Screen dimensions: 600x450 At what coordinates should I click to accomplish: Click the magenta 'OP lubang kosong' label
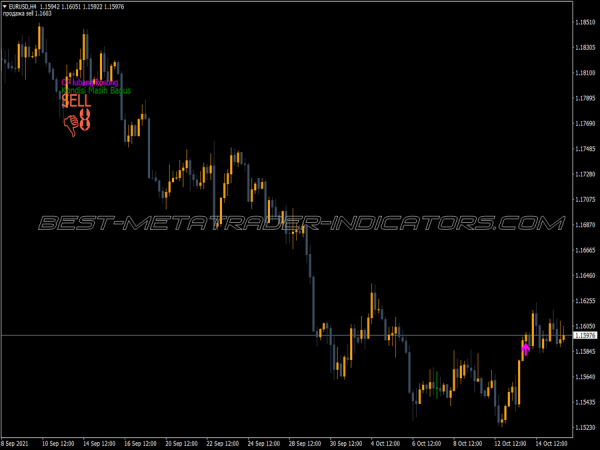(90, 82)
